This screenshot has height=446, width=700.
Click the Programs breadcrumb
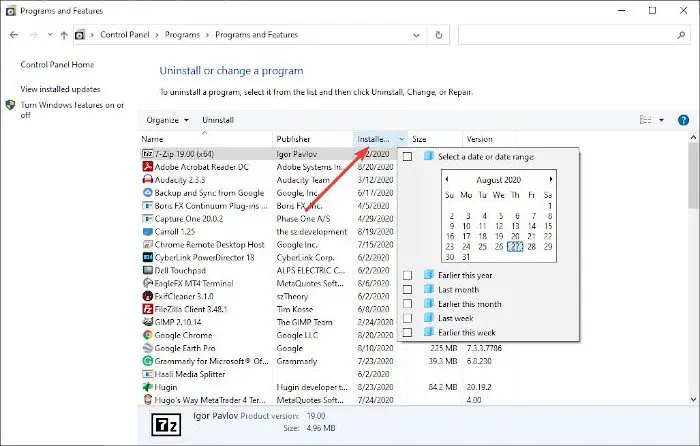182,35
